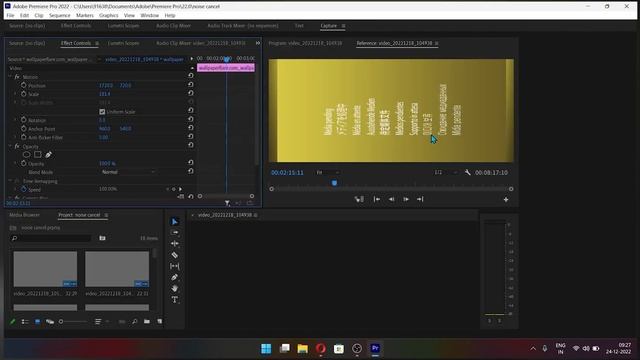Click the Find icon in project panel
Image resolution: width=640 pixels, height=360 pixels.
point(134,322)
